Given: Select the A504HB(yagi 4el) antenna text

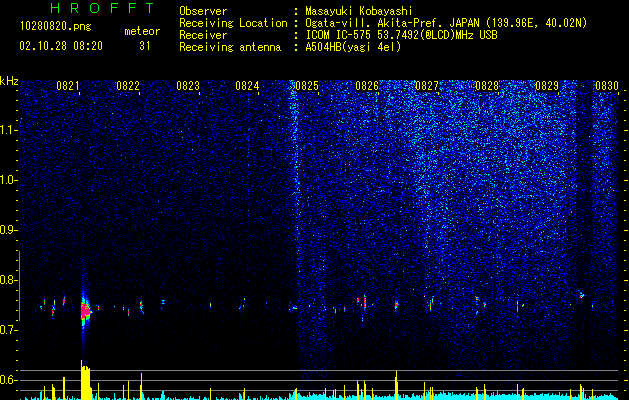Looking at the screenshot, I should [353, 47].
